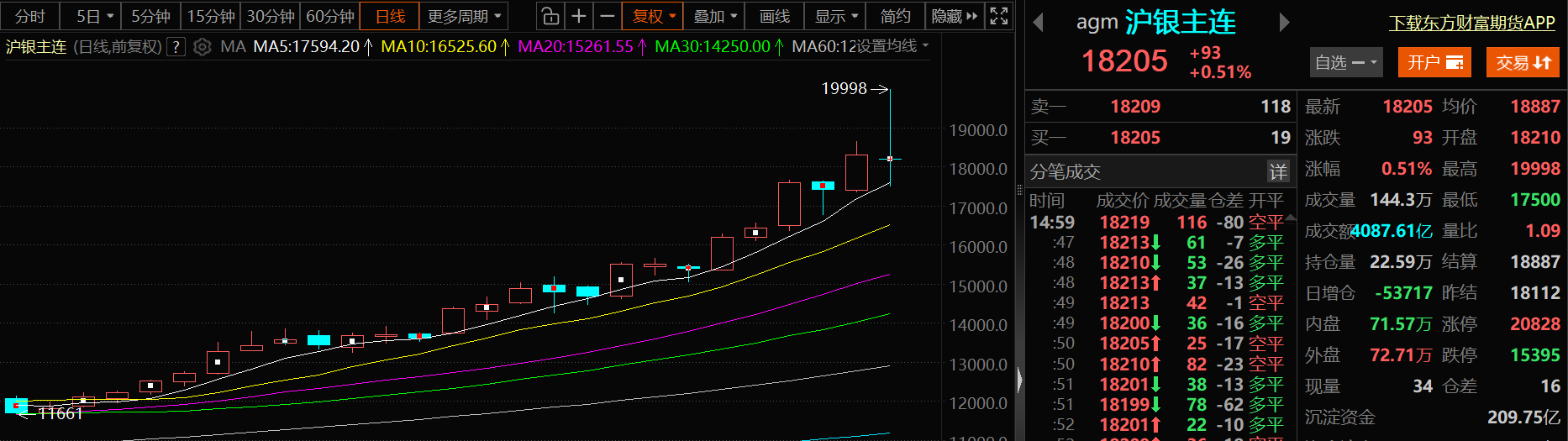This screenshot has width=1568, height=441.
Task: Select the 60分钟 period tab
Action: coord(329,16)
